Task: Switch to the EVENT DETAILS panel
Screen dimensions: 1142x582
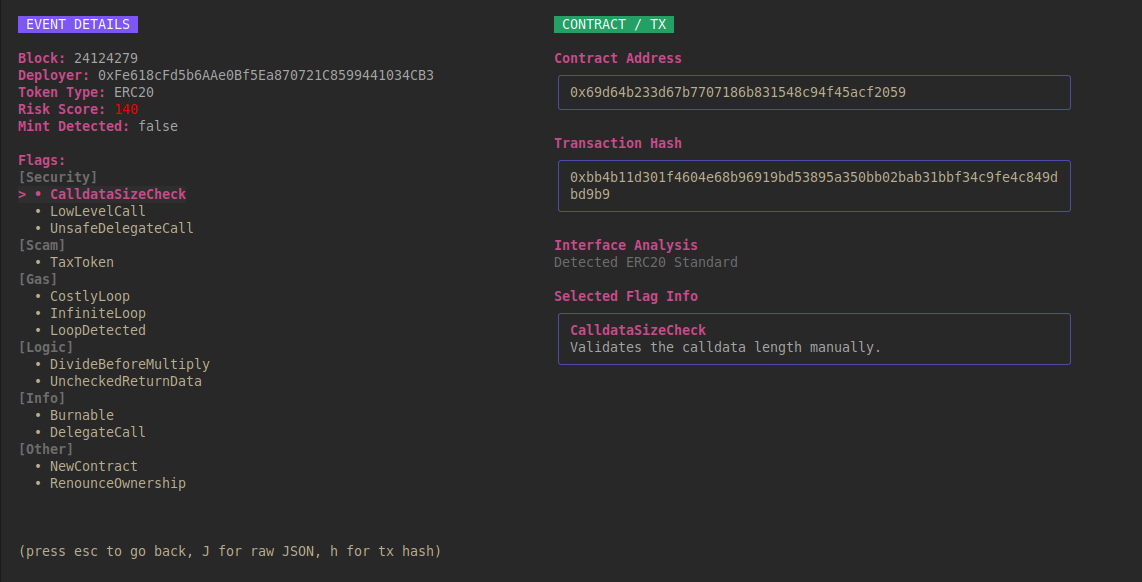Action: point(77,24)
